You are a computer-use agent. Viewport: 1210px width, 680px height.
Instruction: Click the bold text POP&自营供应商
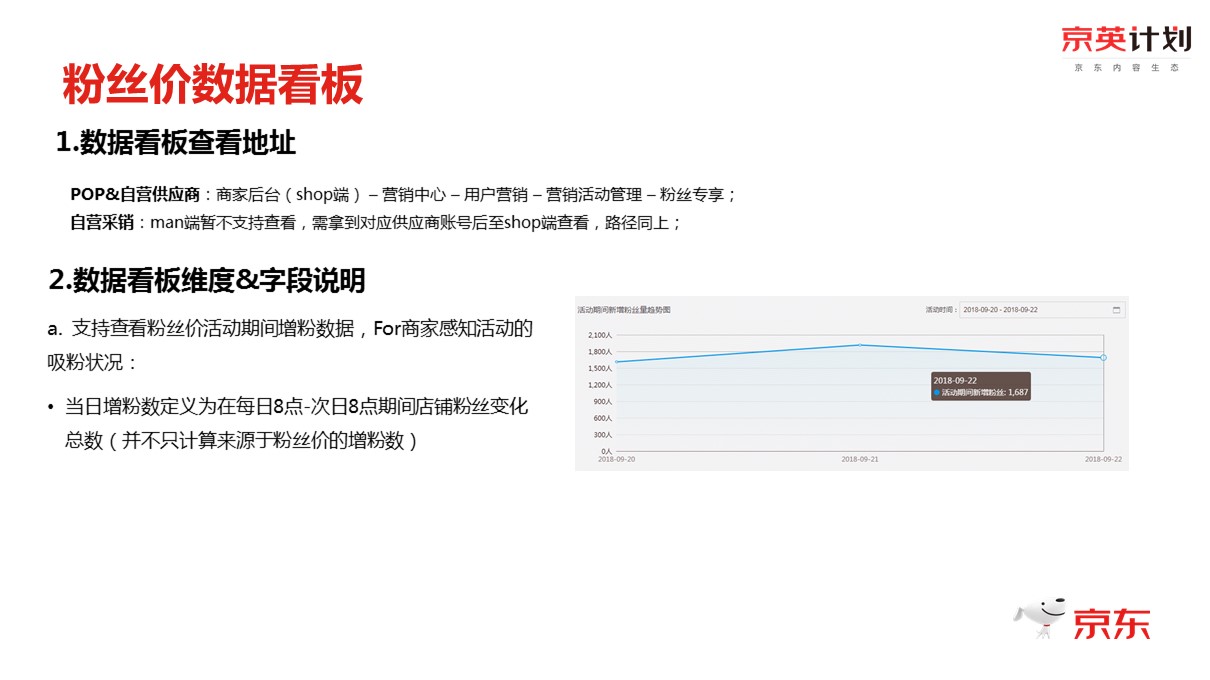click(135, 195)
